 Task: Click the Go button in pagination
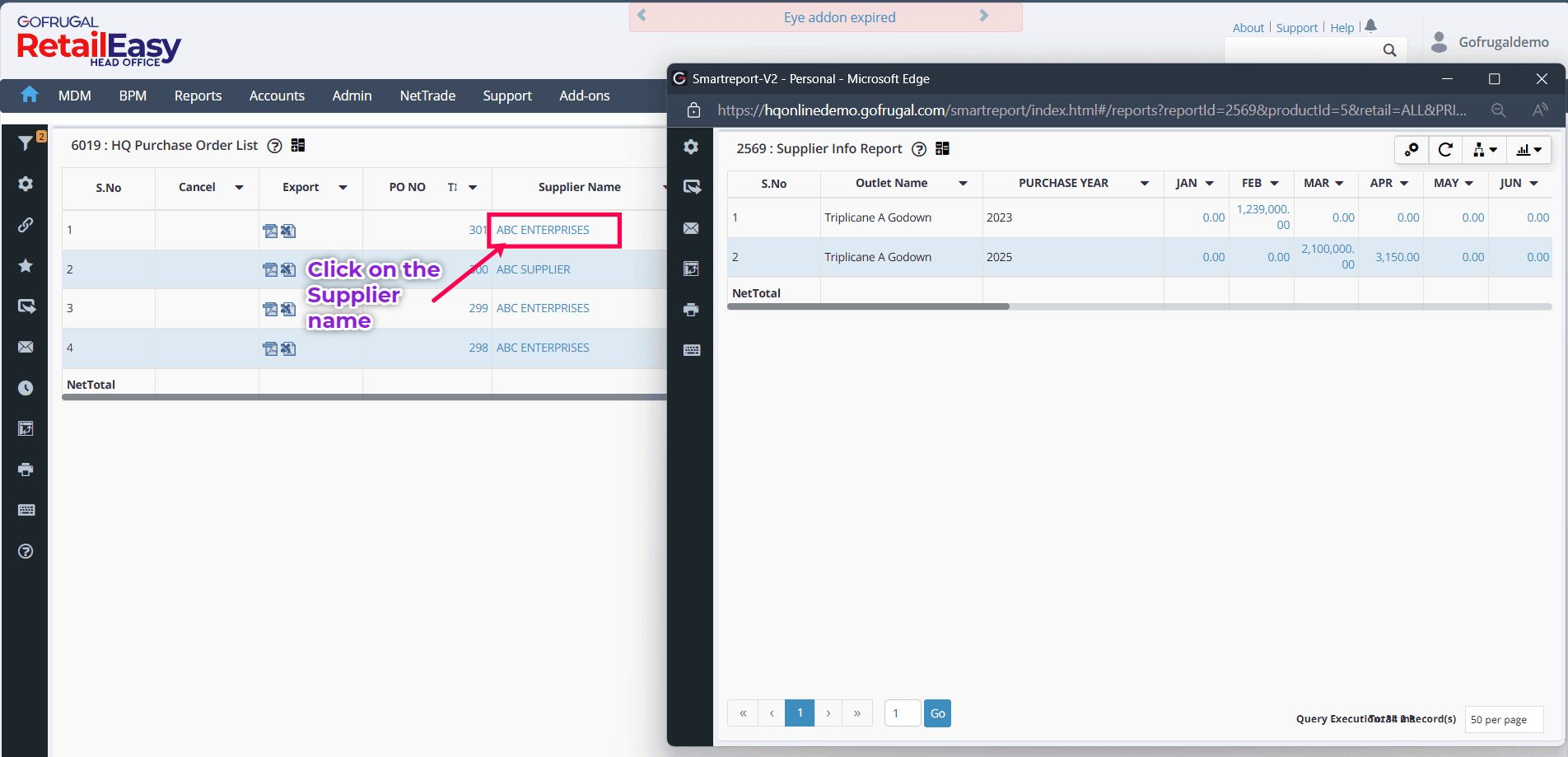[937, 713]
